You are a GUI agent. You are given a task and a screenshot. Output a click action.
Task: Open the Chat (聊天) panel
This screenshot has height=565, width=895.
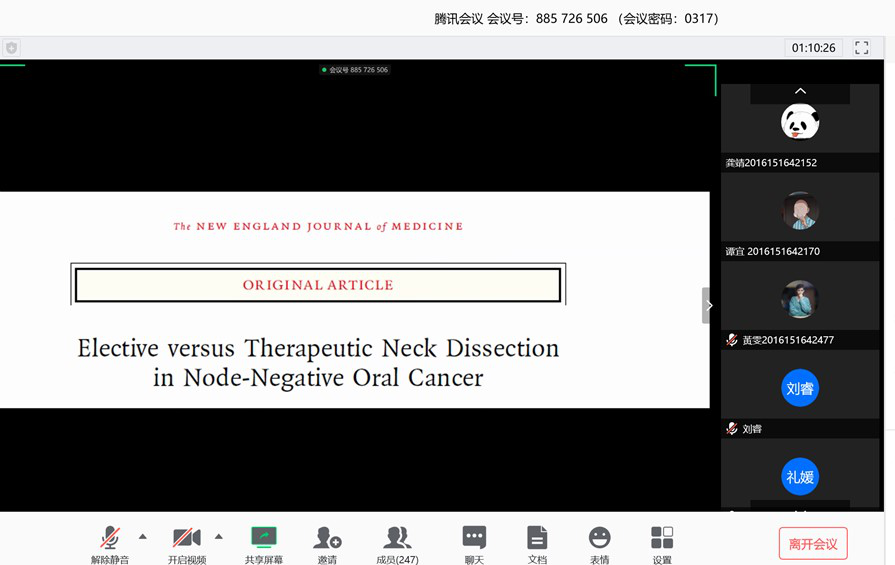[x=474, y=540]
